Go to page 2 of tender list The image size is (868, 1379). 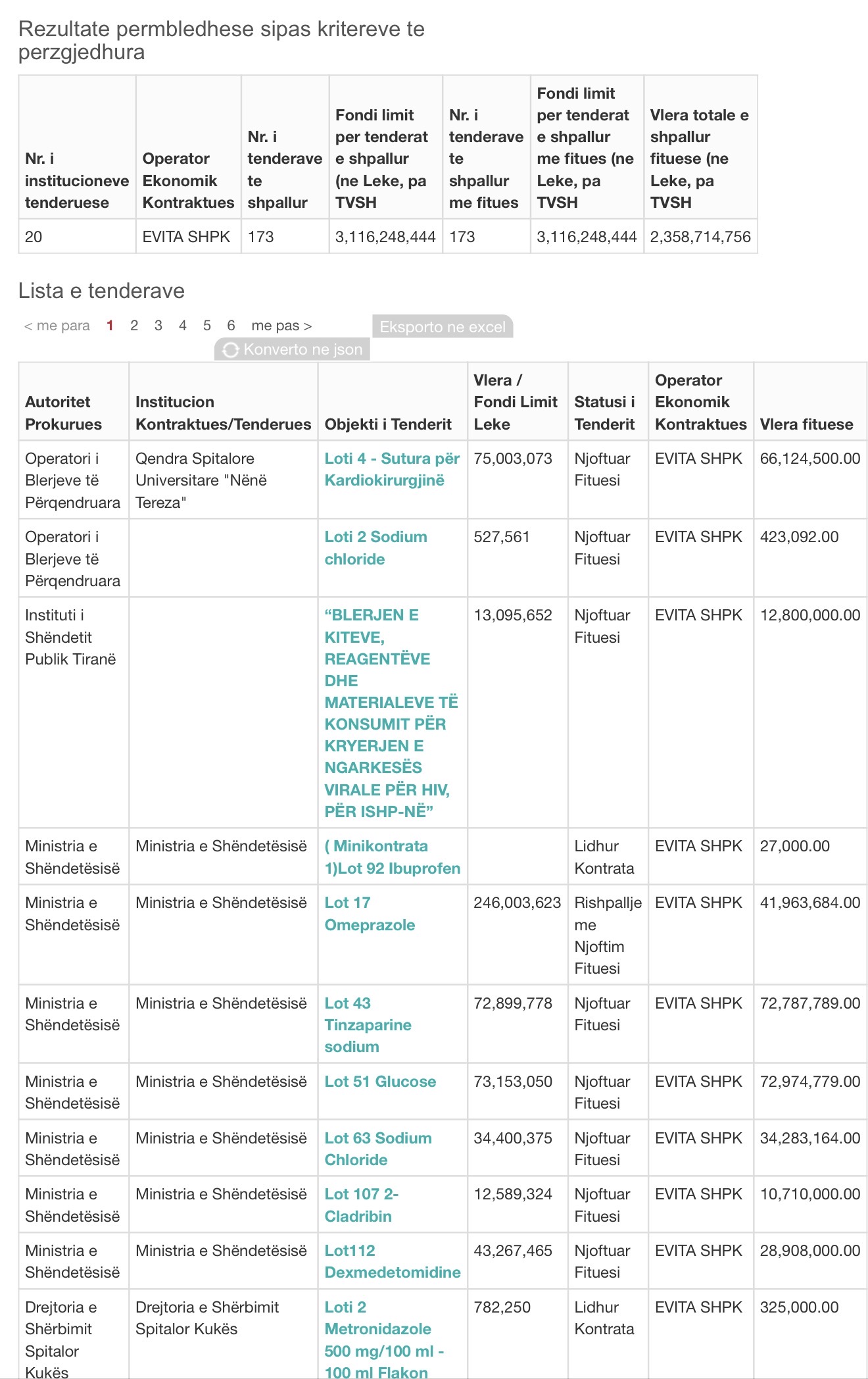coord(134,326)
